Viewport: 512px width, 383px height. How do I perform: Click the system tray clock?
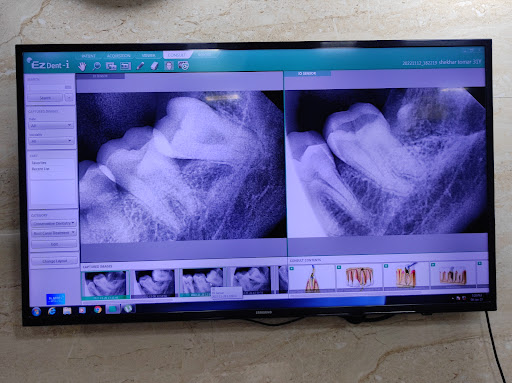coord(476,297)
